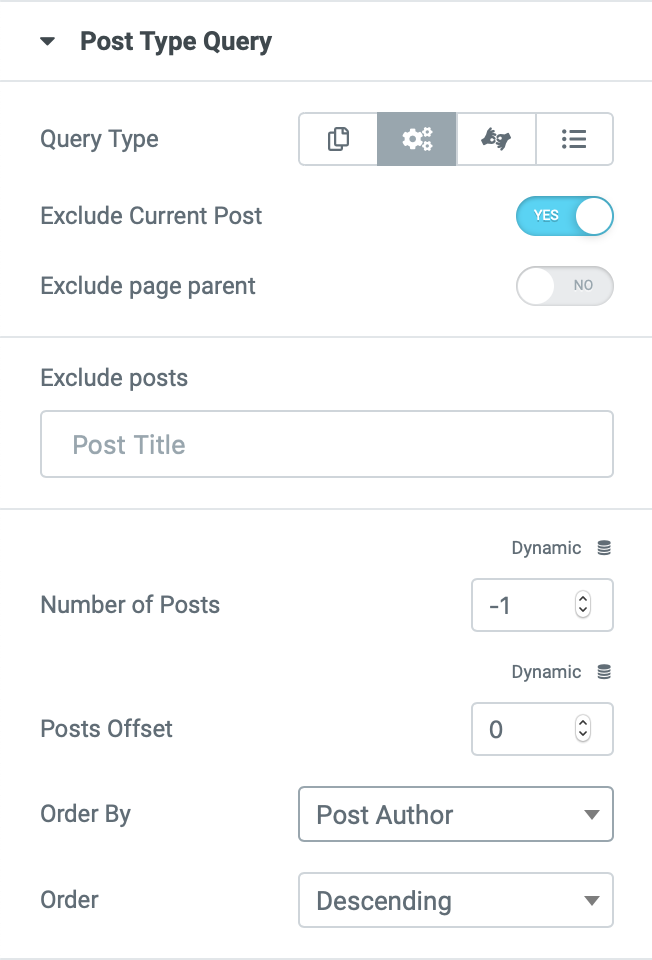
Task: Click the Post Type Query heading
Action: 176,42
